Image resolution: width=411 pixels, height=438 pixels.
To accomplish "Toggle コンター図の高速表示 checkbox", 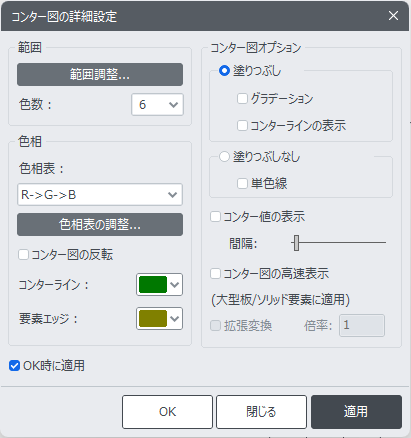I will 216,274.
